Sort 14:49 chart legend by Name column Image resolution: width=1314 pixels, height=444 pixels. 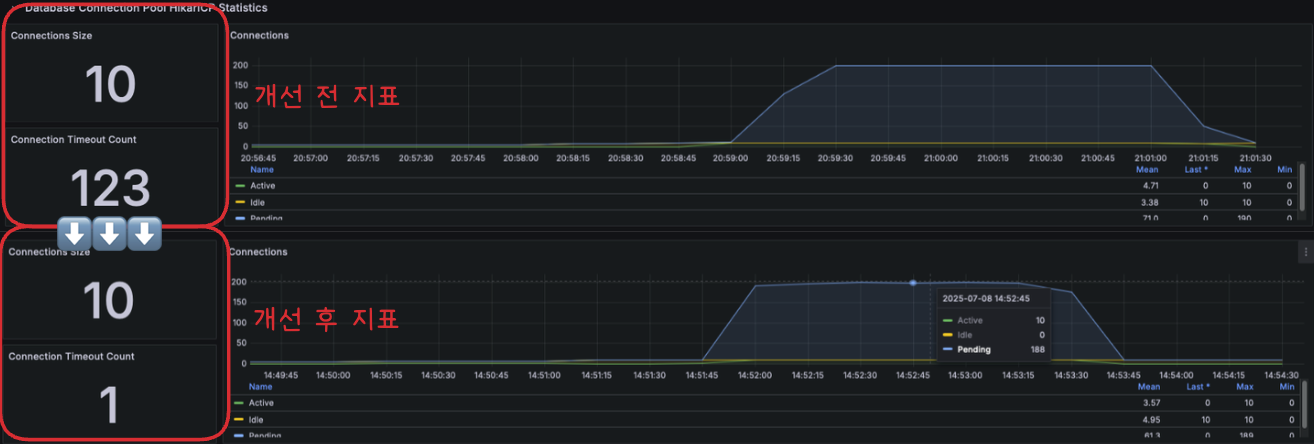[x=260, y=386]
